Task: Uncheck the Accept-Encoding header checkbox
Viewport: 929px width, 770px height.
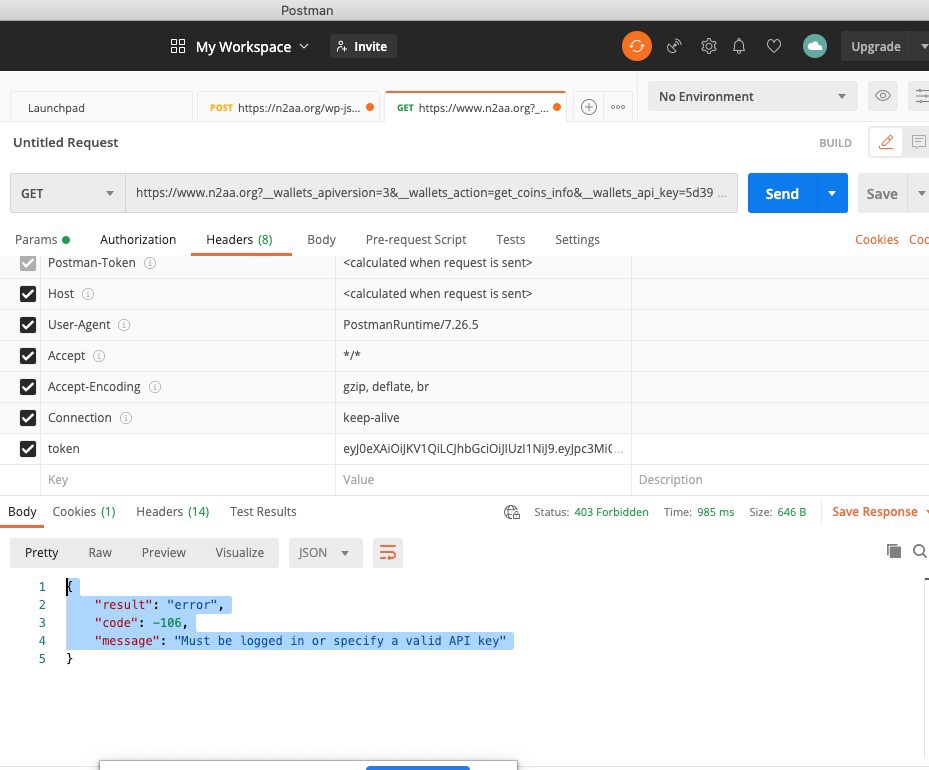Action: pyautogui.click(x=28, y=387)
